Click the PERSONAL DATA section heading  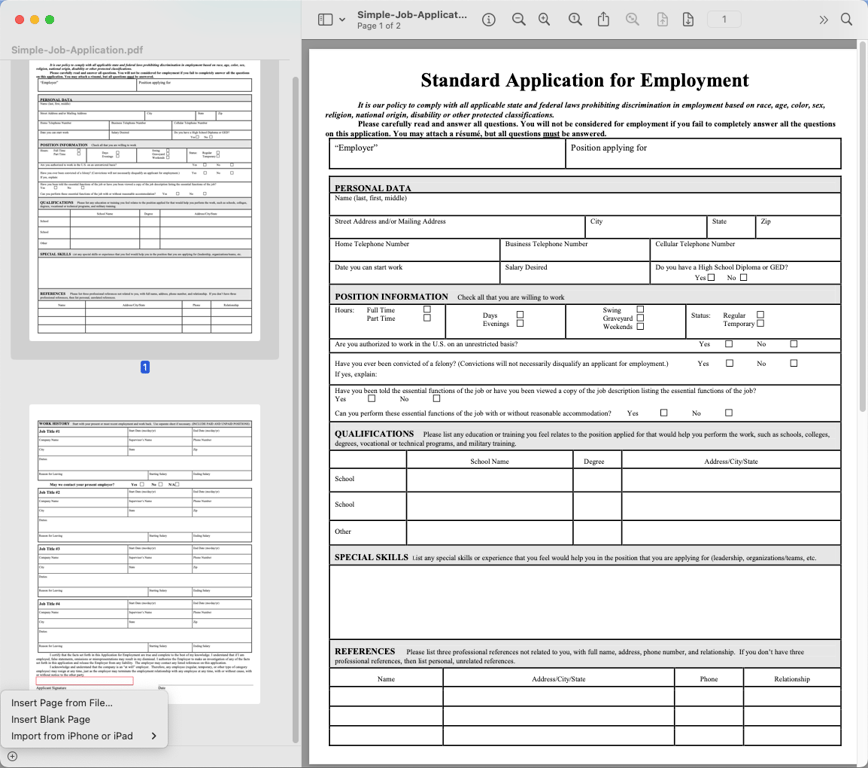(x=373, y=188)
